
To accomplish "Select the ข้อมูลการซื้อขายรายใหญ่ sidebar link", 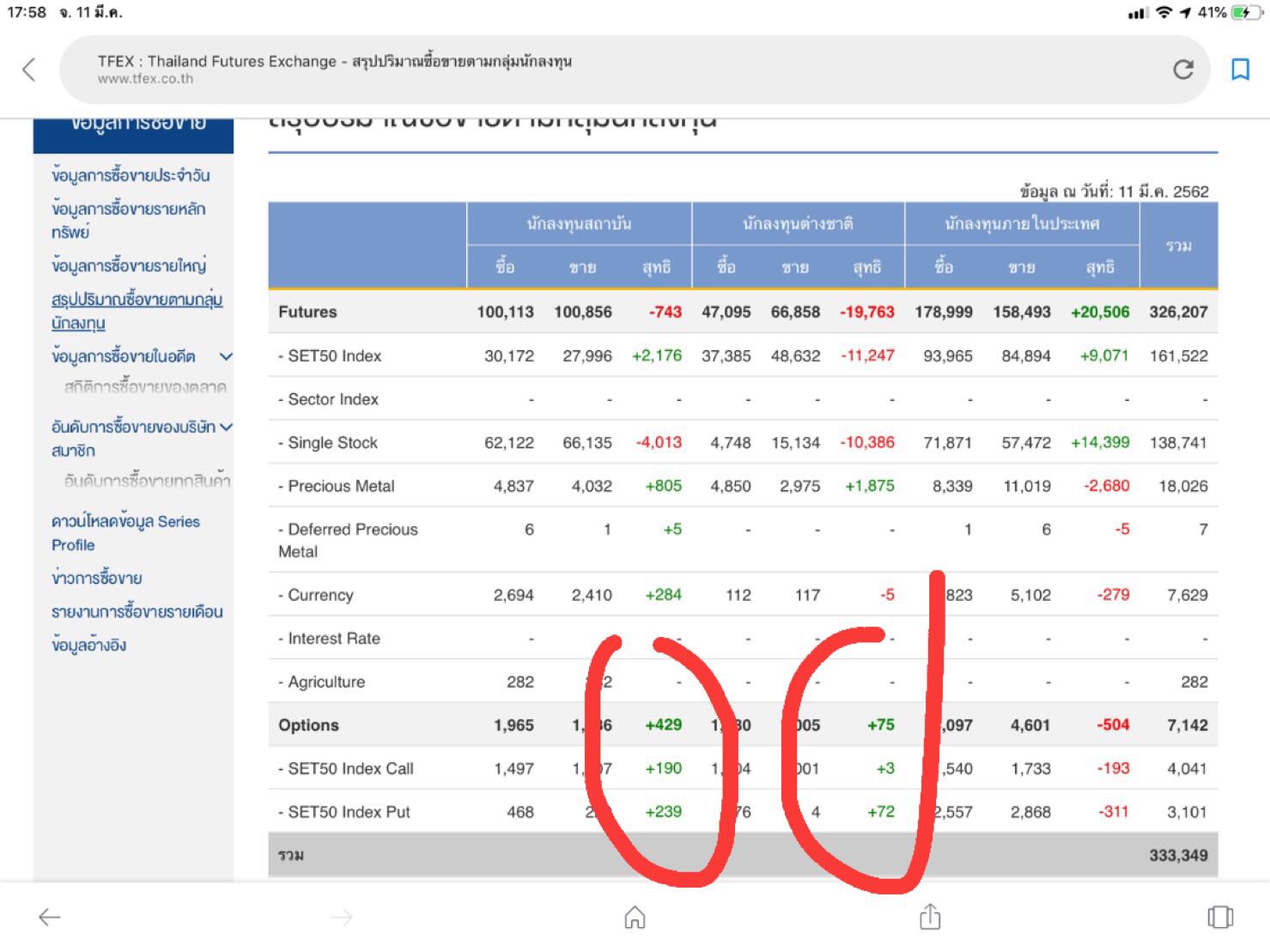I will click(x=129, y=265).
